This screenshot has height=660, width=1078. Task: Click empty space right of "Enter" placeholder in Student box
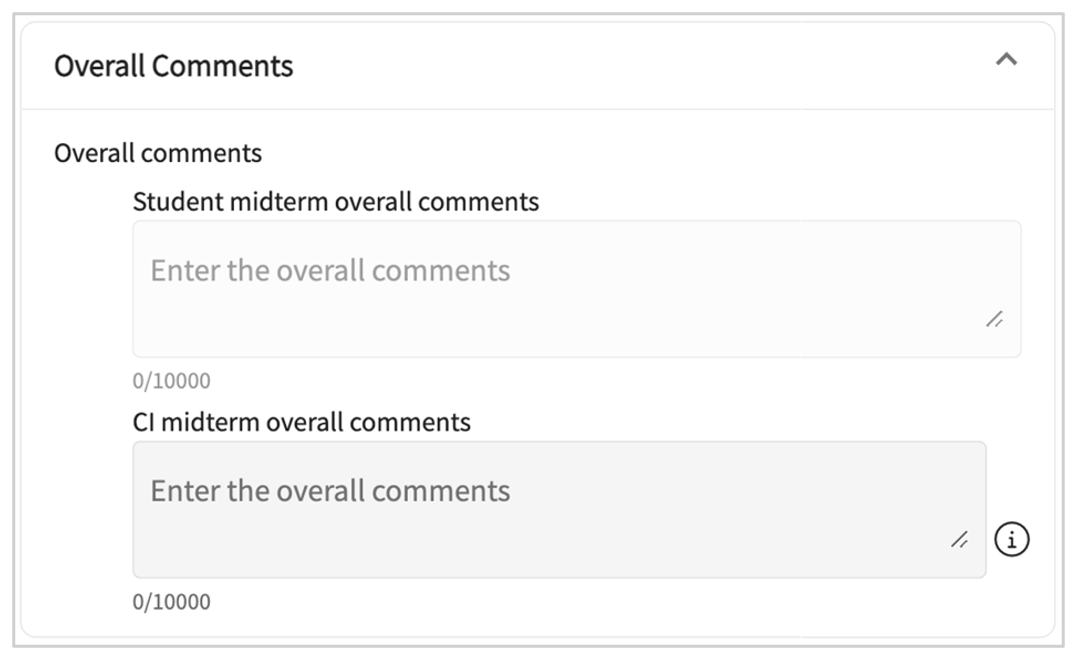tap(750, 271)
